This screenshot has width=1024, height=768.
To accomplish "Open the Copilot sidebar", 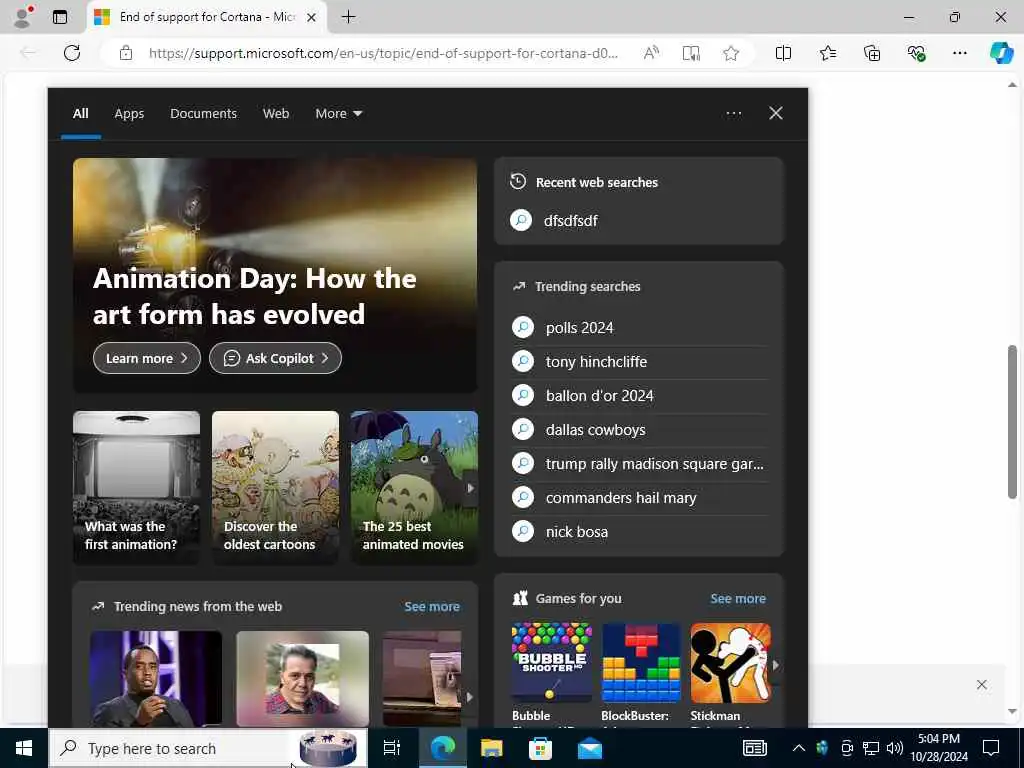I will pyautogui.click(x=1002, y=53).
